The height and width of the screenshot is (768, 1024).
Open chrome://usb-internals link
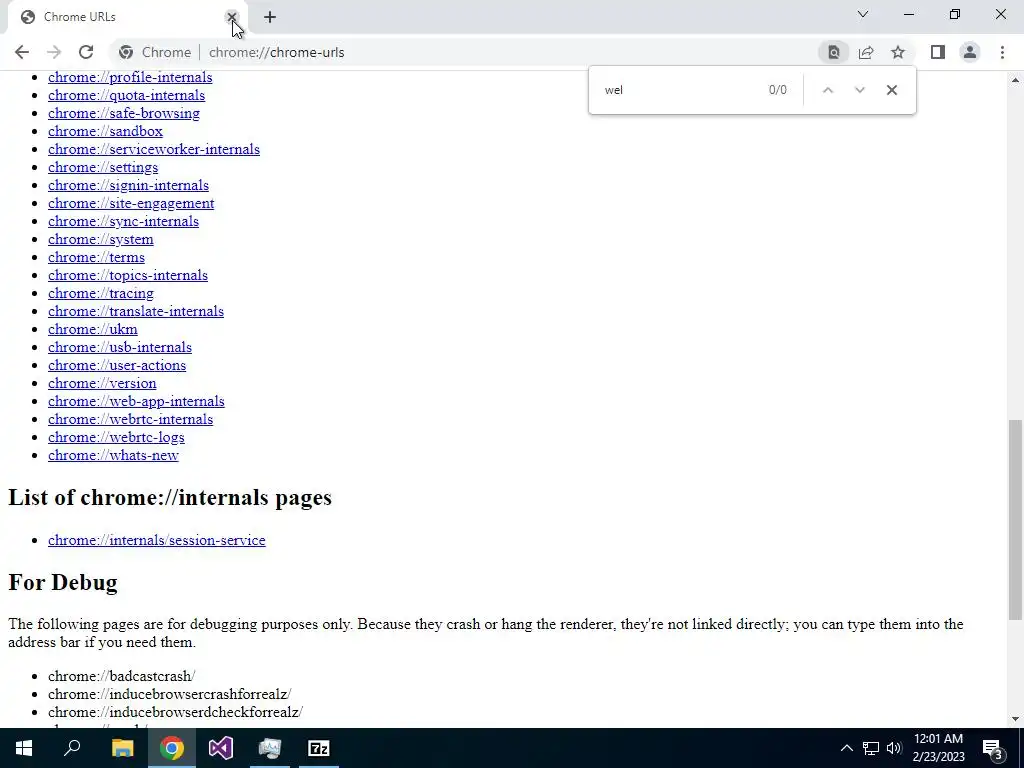pyautogui.click(x=120, y=347)
